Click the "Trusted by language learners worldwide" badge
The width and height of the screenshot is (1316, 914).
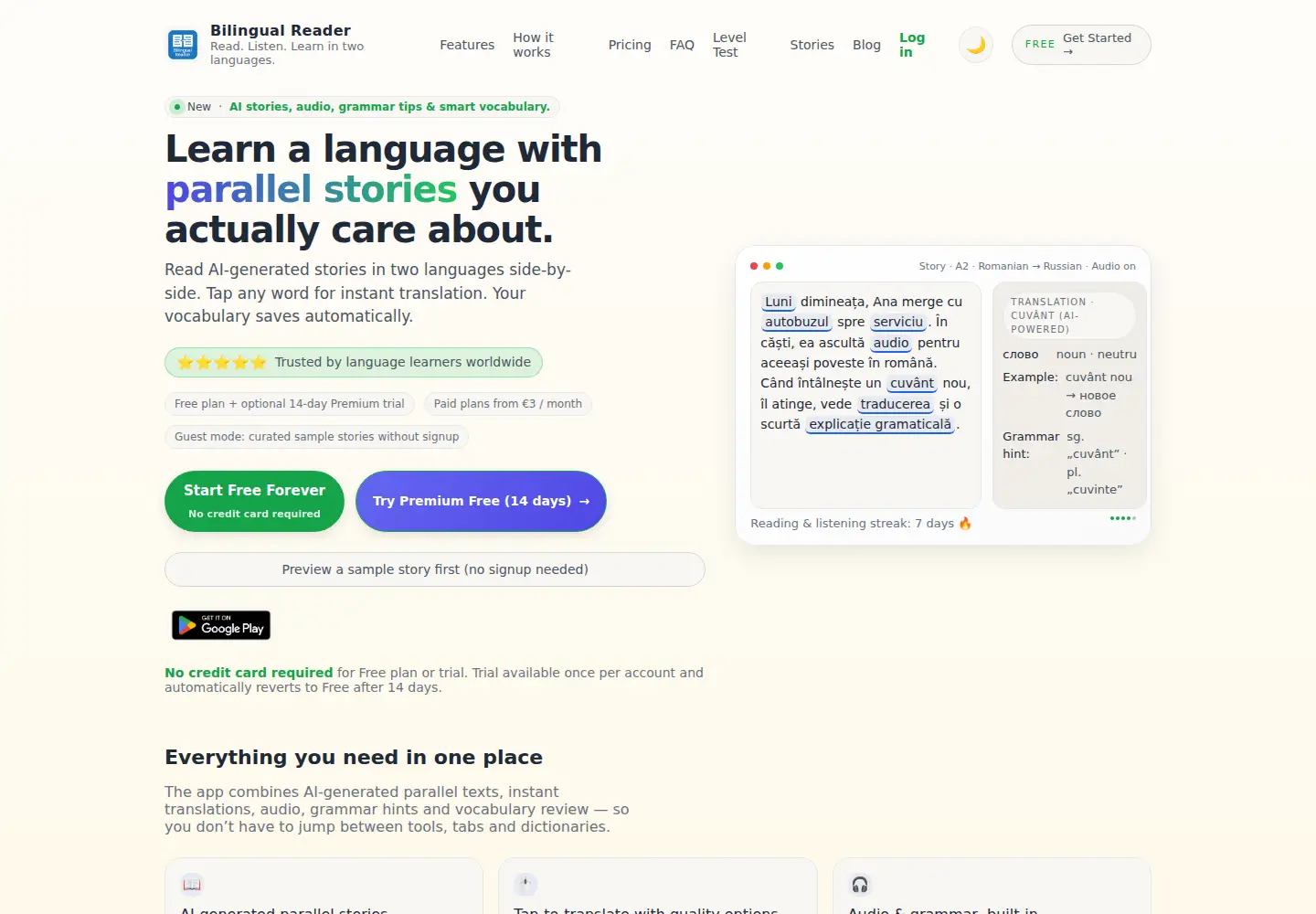click(354, 362)
